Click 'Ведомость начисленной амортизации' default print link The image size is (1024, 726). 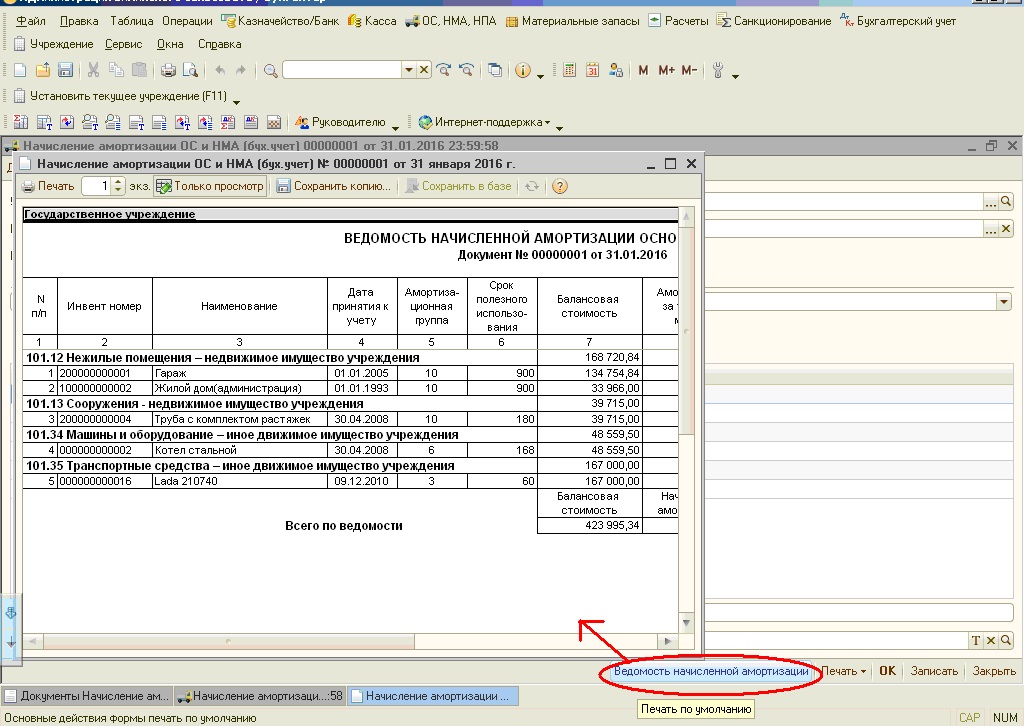711,671
